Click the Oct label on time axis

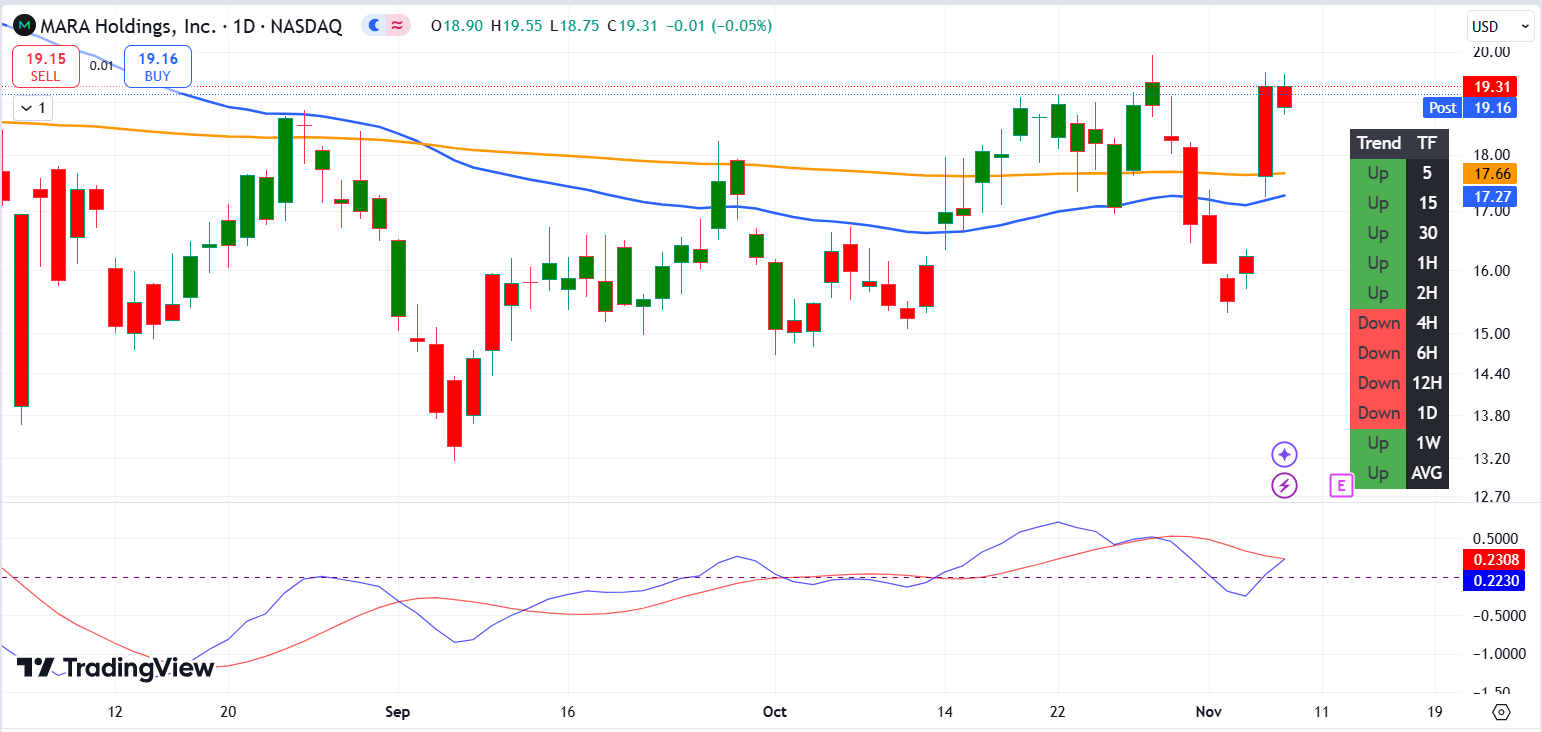pos(775,712)
